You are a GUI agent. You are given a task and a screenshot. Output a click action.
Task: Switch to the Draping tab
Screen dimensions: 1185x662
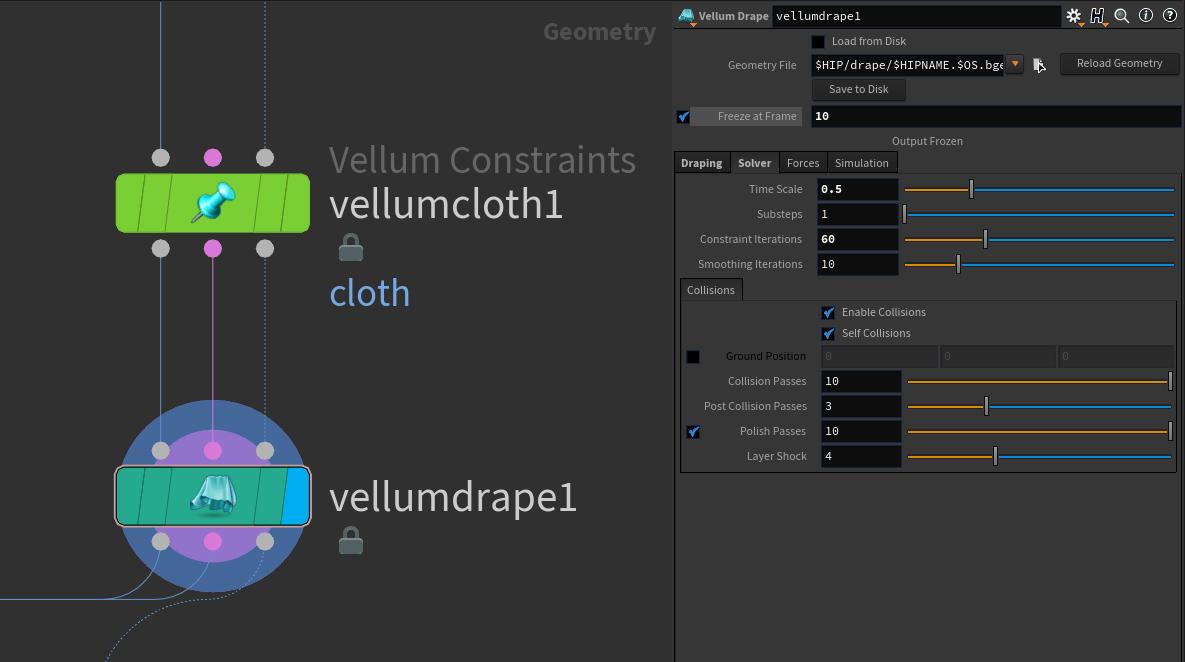(x=701, y=162)
